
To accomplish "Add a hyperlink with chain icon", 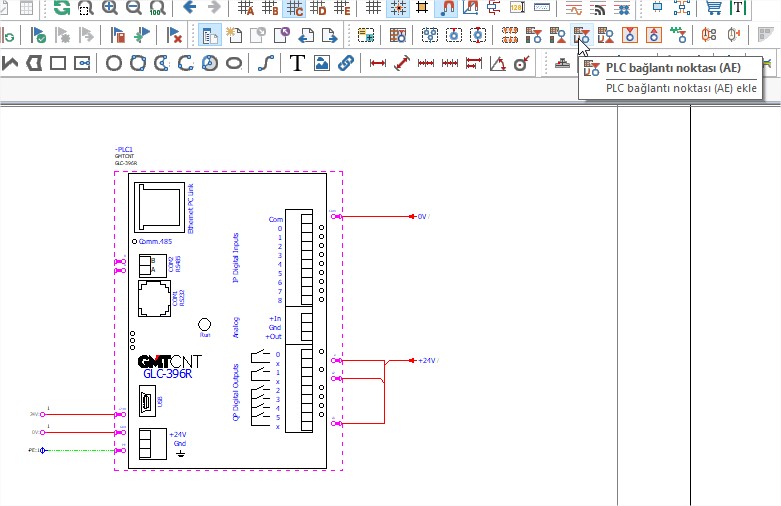I will (346, 63).
